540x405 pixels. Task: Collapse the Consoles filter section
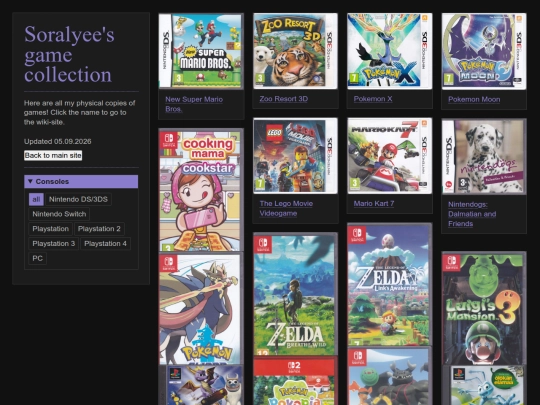(81, 181)
